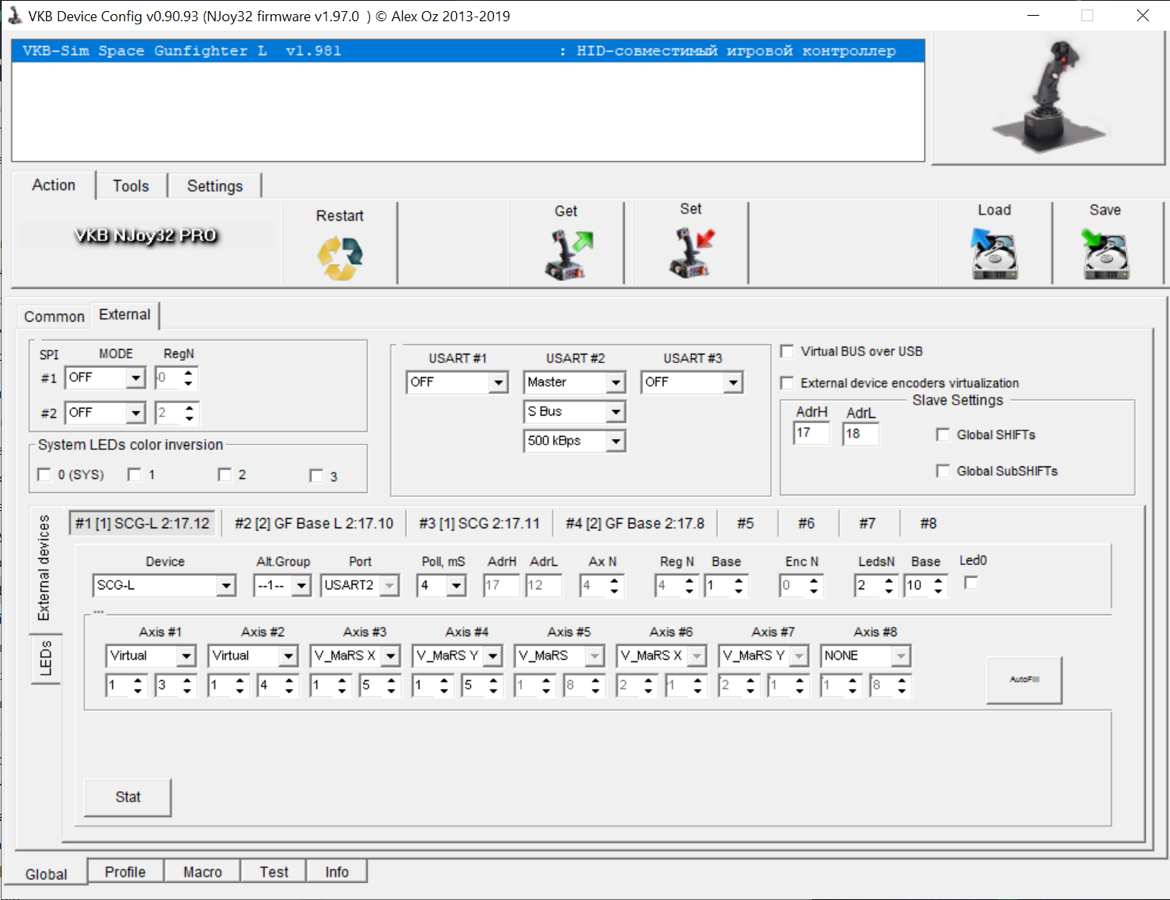Screen dimensions: 1170x900
Task: Open the S Bus protocol dropdown
Action: pos(616,412)
